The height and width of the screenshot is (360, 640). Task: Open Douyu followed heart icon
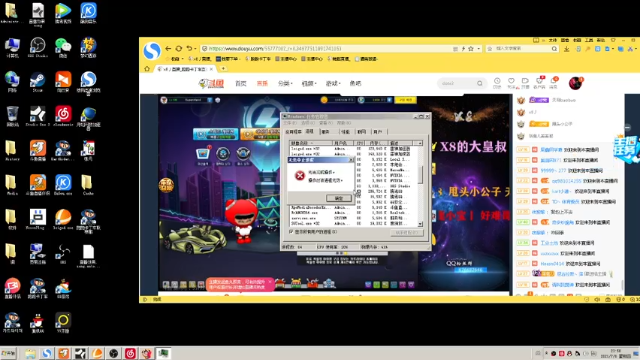[511, 83]
